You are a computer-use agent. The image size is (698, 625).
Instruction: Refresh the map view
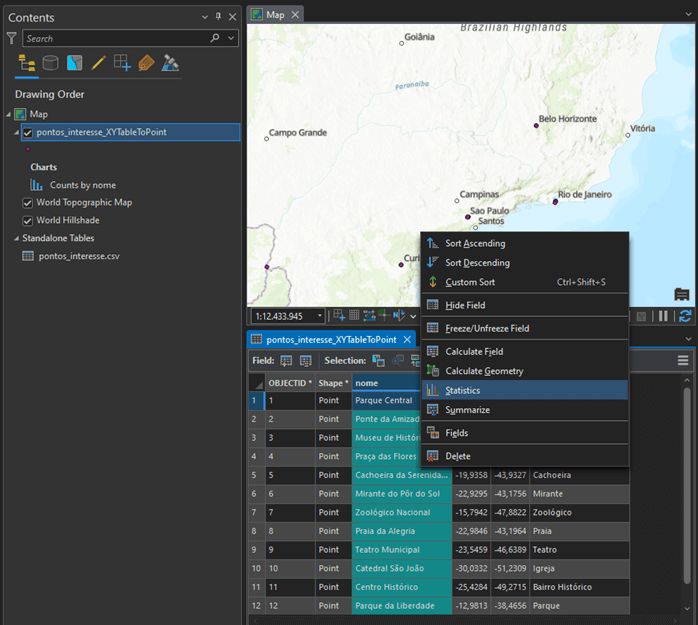point(685,316)
